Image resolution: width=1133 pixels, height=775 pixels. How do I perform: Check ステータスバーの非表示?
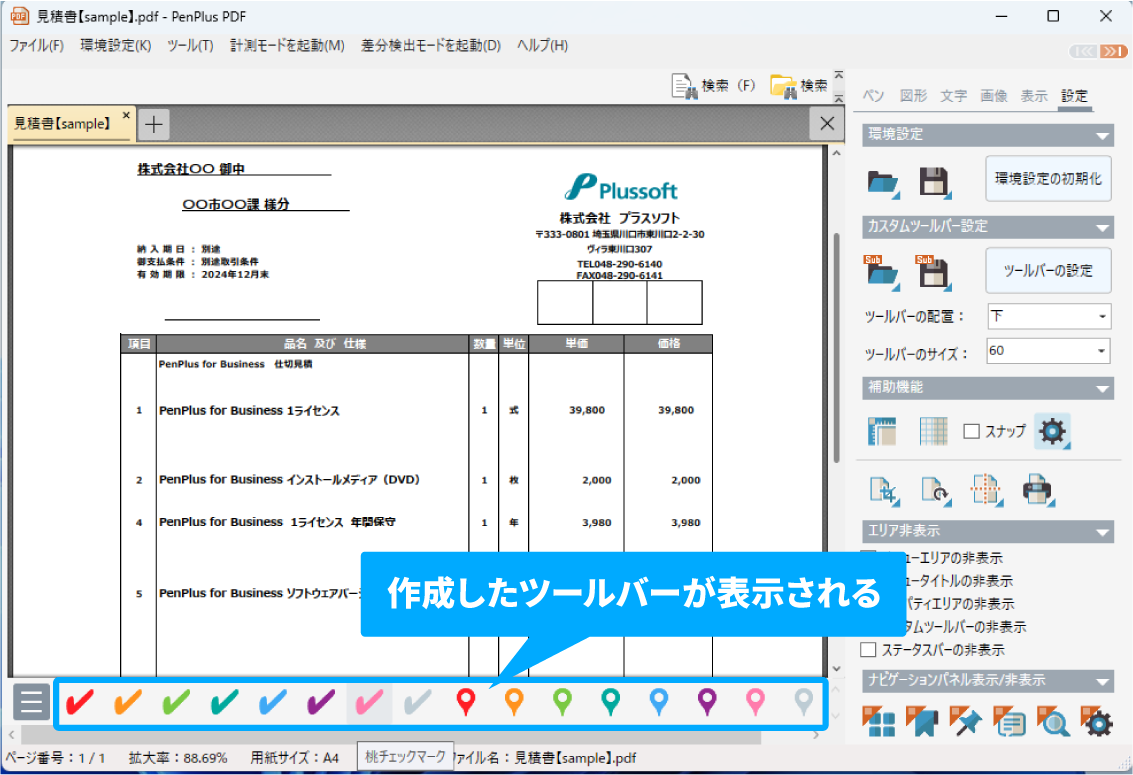869,649
